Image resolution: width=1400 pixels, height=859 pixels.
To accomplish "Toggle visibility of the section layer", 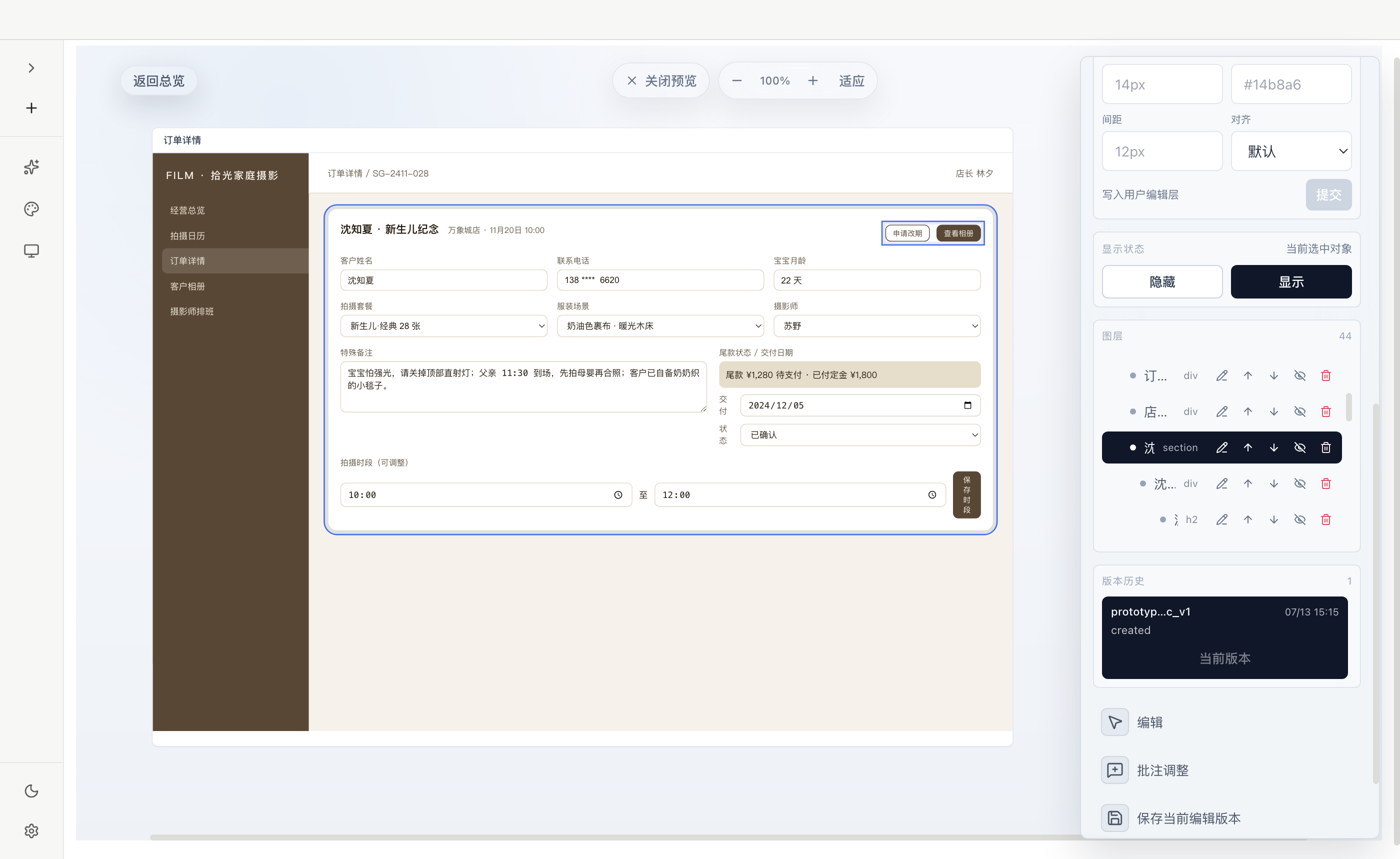I will [1299, 447].
